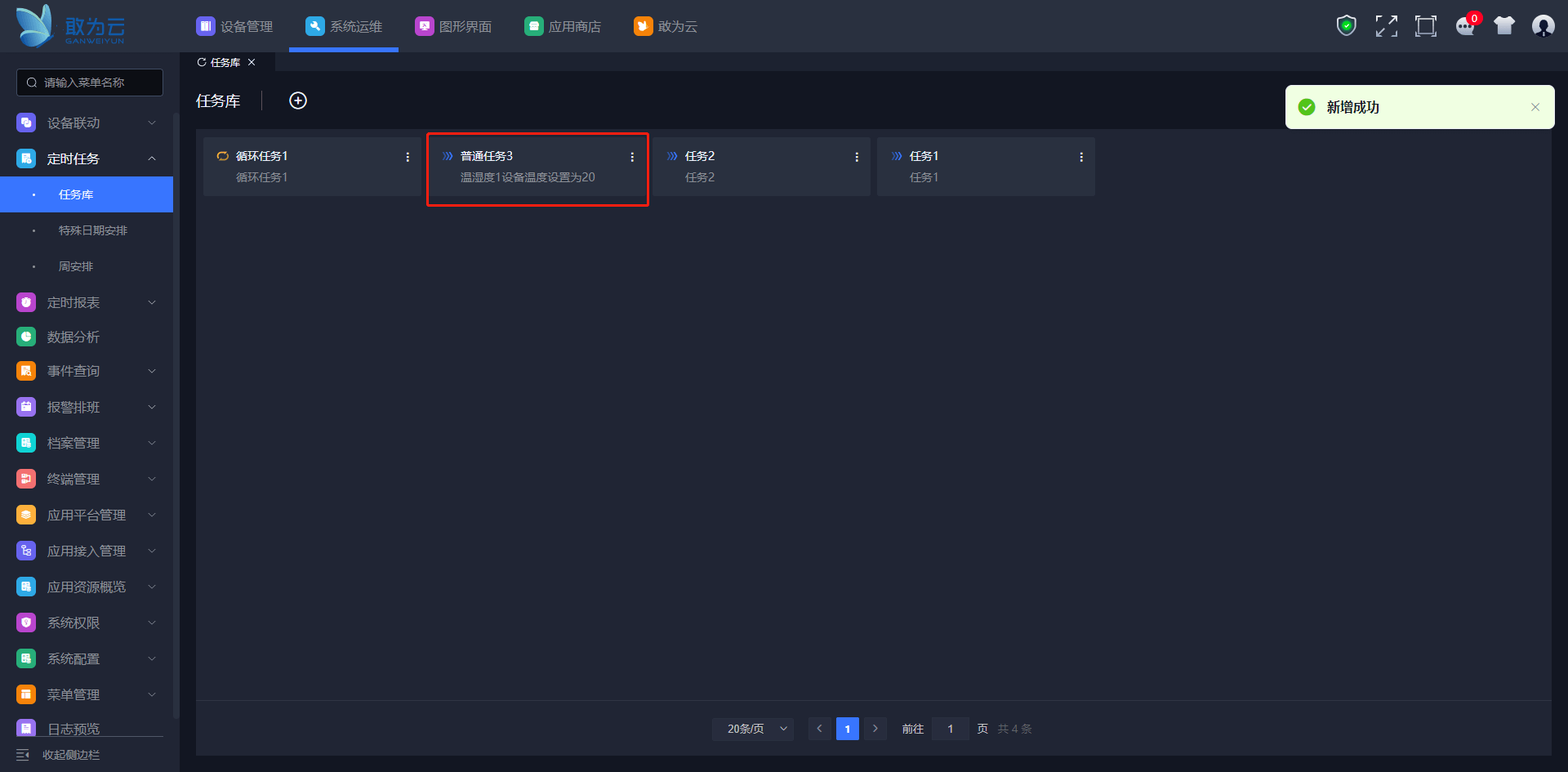Expand the 系统权限 menu chevron

coord(152,623)
